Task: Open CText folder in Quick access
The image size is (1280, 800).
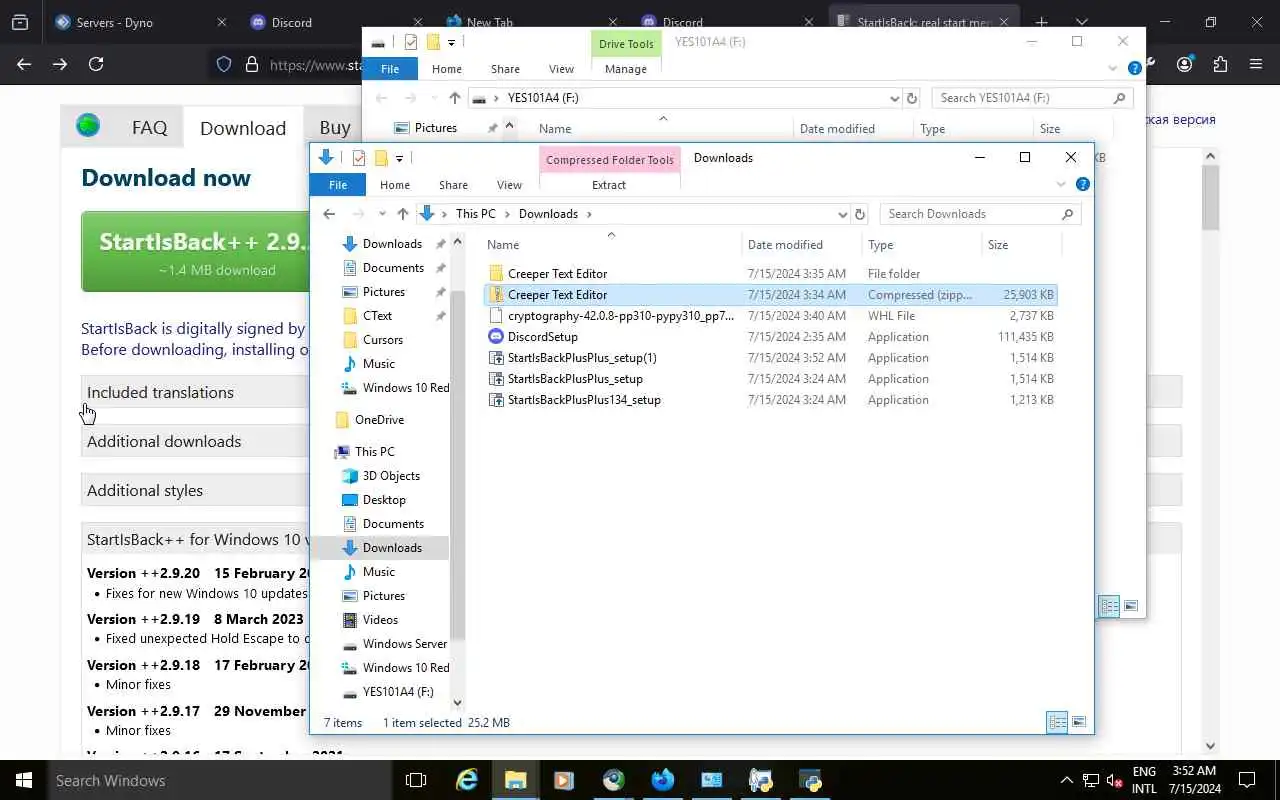Action: point(377,316)
